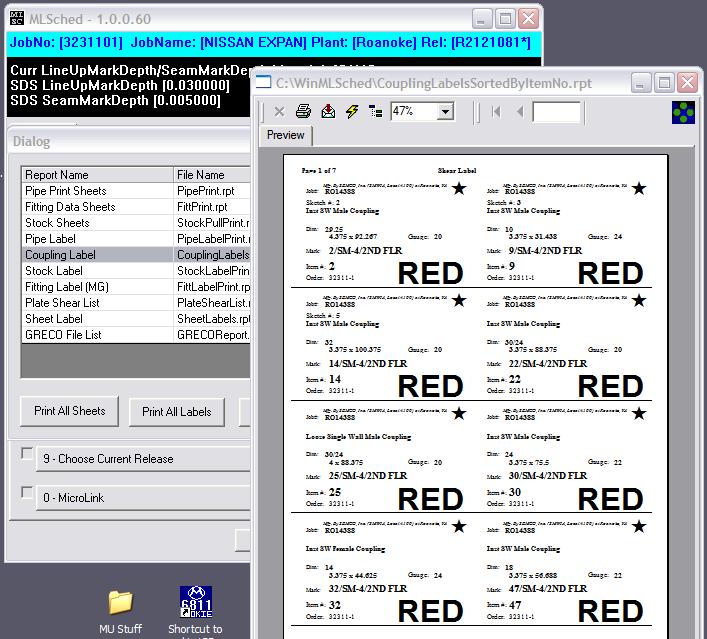Open the 47% zoom dropdown
The image size is (707, 639).
coord(445,112)
